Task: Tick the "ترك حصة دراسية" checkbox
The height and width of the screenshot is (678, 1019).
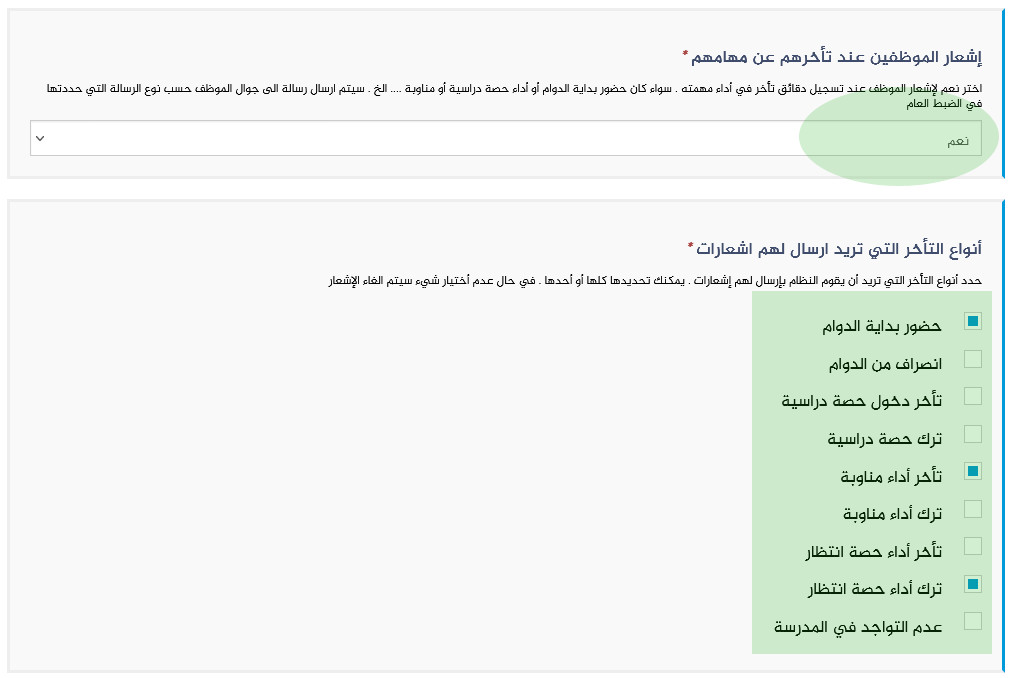Action: 972,434
